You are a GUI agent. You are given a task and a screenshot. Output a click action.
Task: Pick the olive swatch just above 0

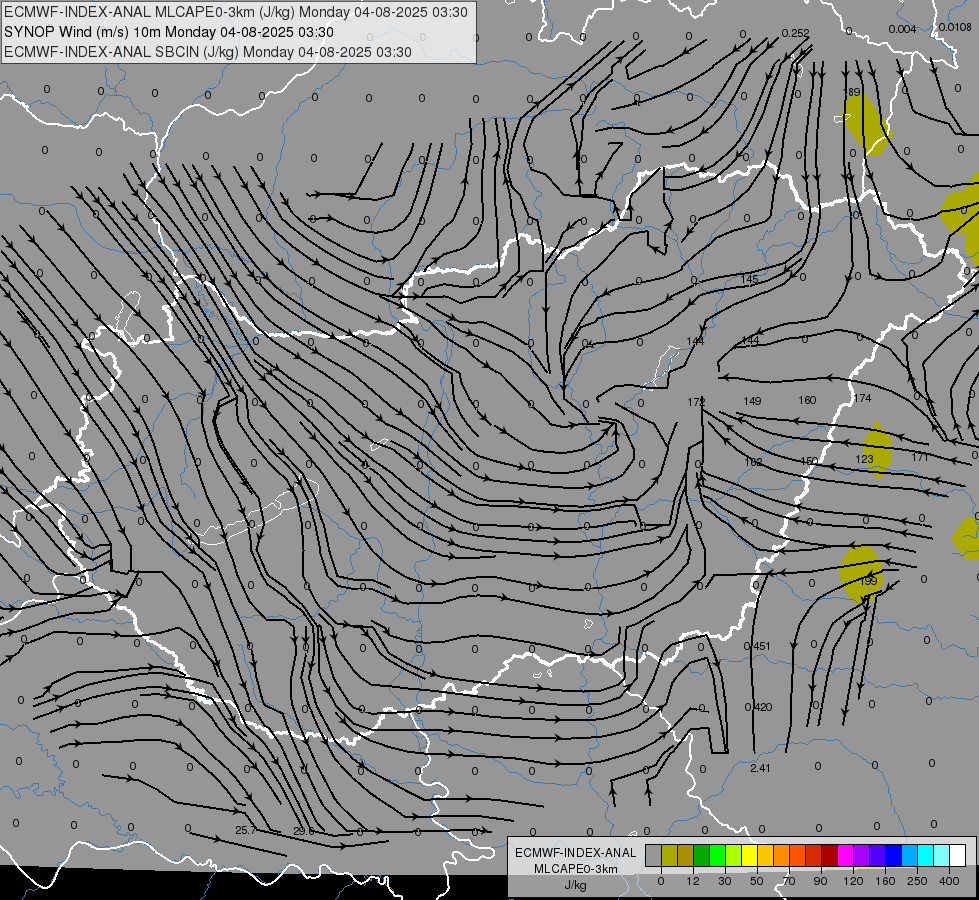(x=669, y=856)
